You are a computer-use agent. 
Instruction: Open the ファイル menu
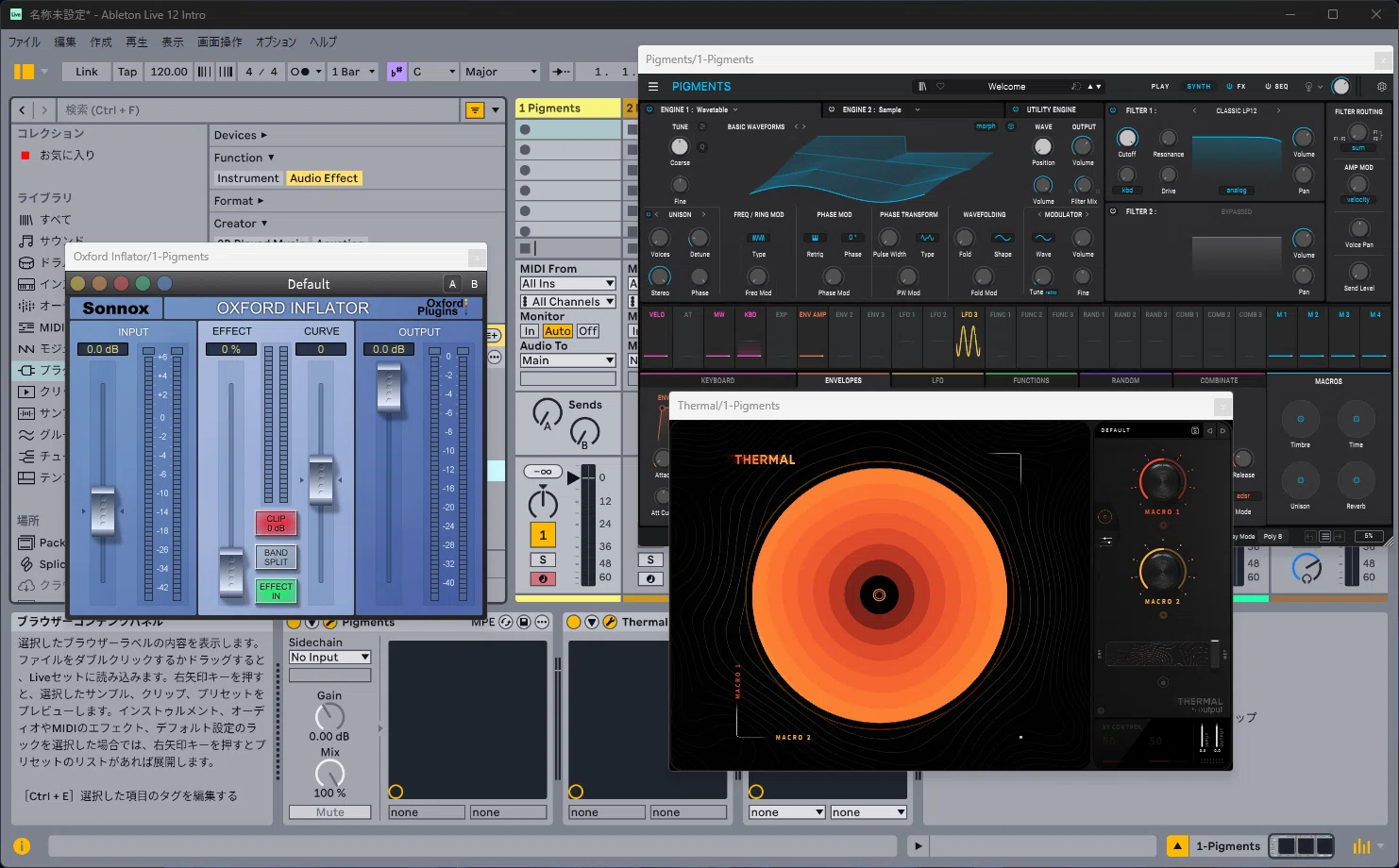tap(25, 42)
